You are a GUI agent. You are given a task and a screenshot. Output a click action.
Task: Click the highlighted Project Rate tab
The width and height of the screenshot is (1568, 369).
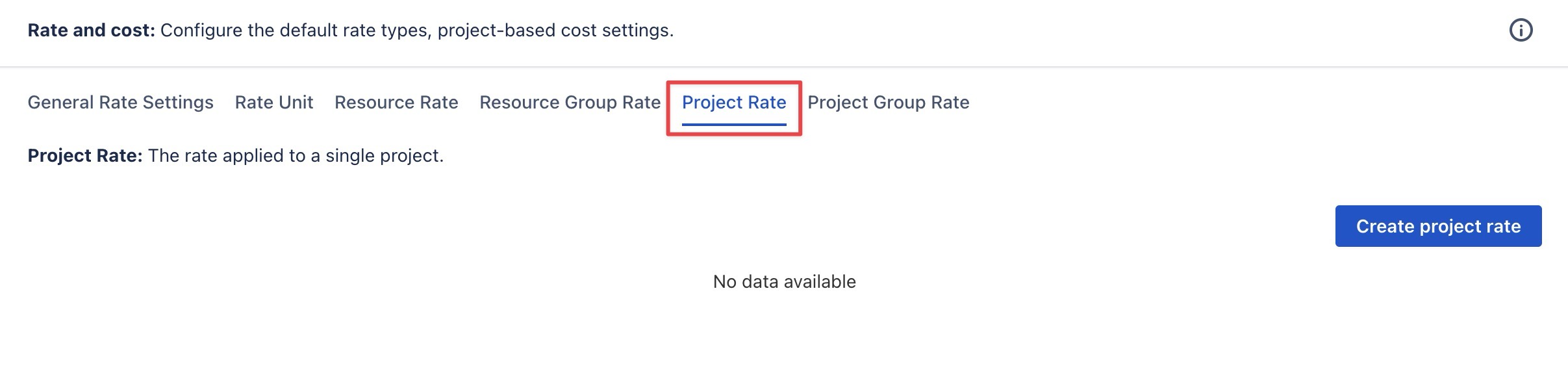point(734,103)
